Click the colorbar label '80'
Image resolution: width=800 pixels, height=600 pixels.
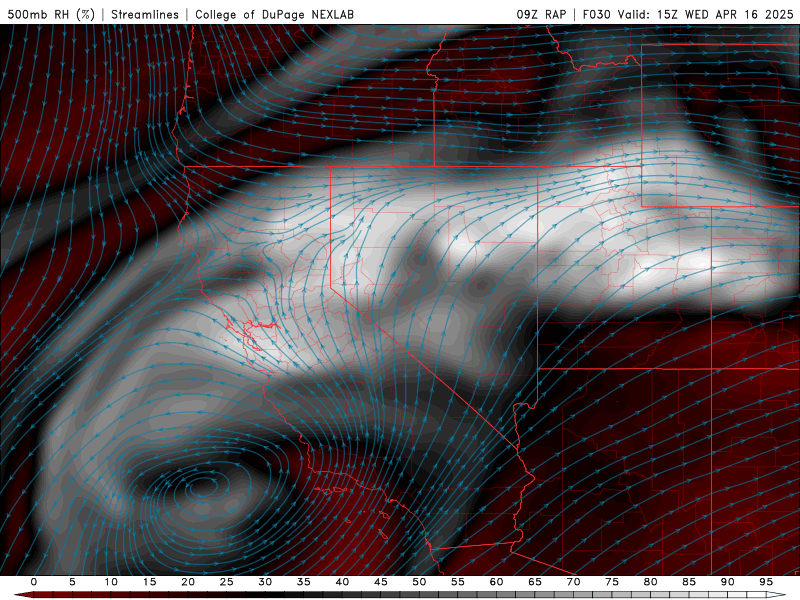pyautogui.click(x=651, y=582)
